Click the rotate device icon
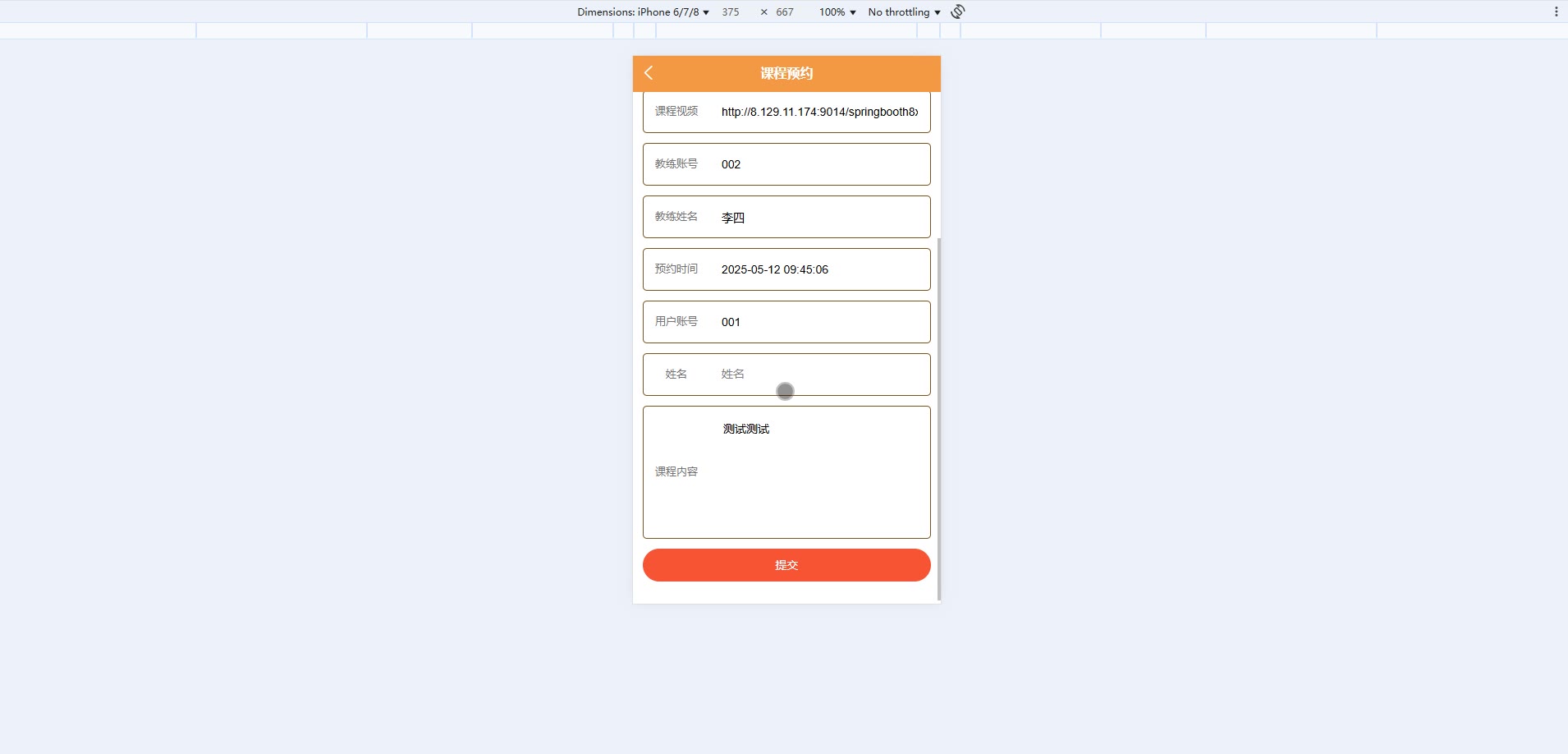 [957, 11]
